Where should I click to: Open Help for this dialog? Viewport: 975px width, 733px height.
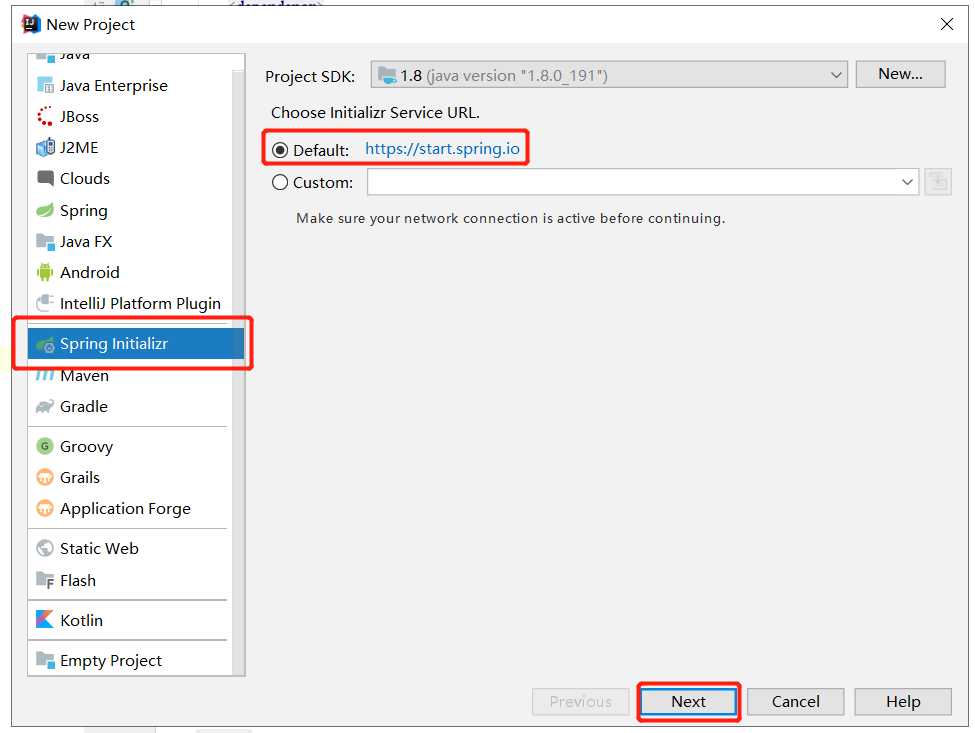(x=903, y=701)
